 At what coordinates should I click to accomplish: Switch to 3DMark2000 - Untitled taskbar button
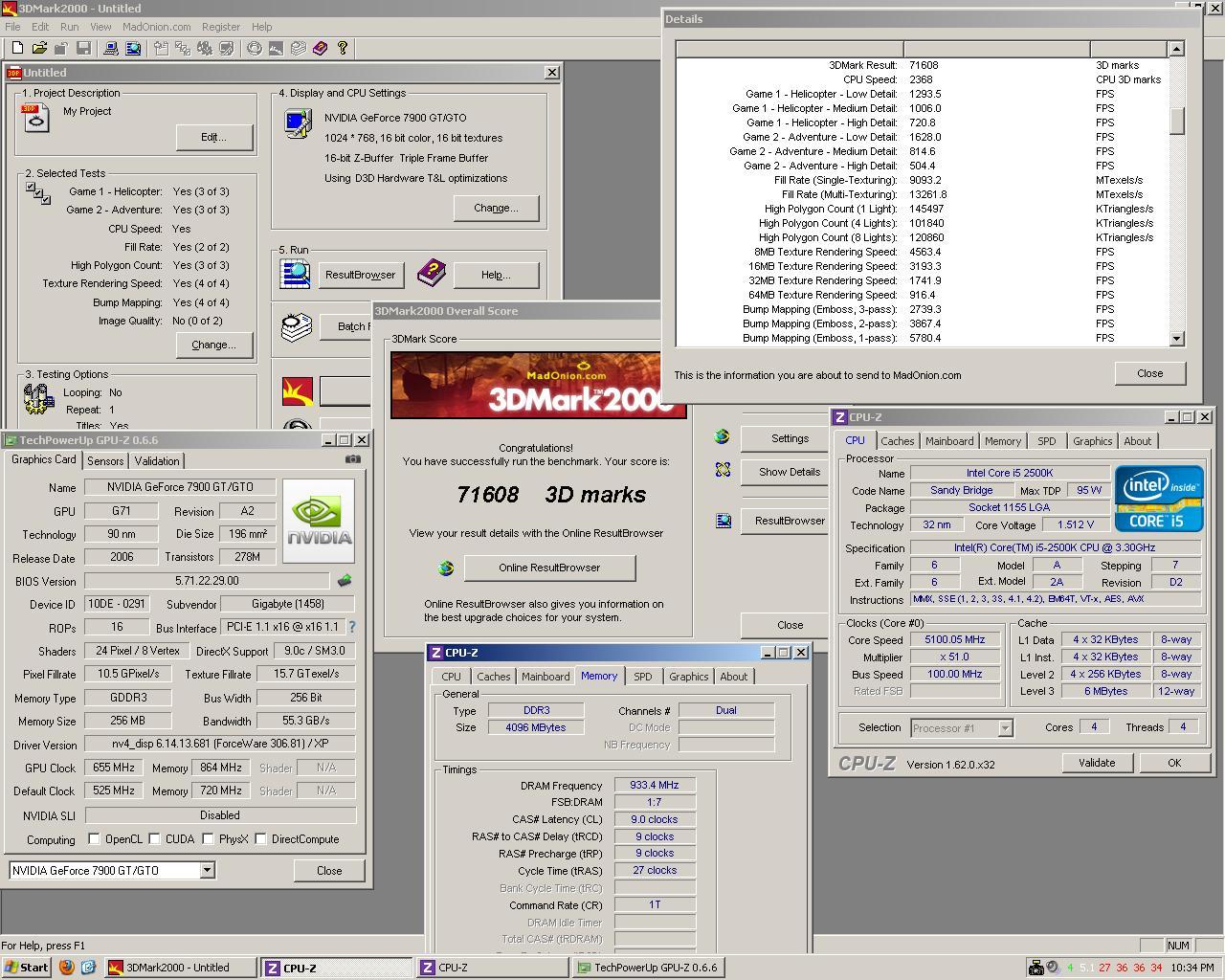tap(180, 968)
